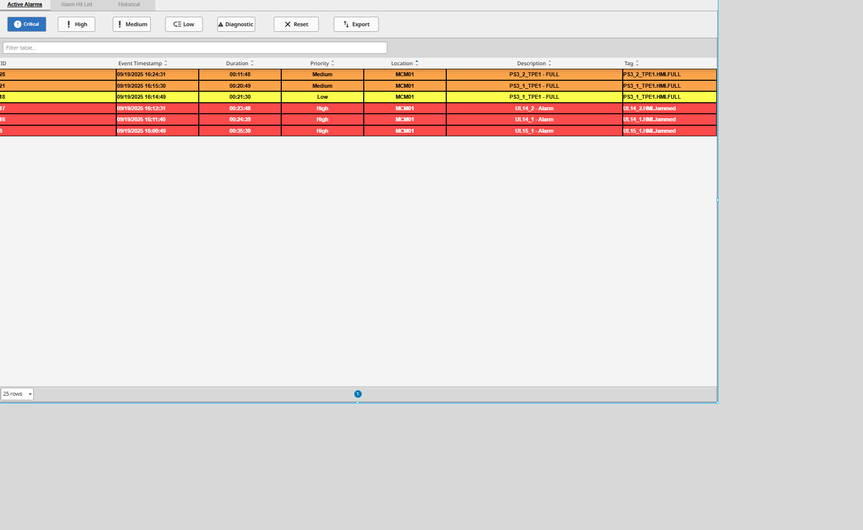
Task: Toggle the Low priority filter button
Action: tap(183, 24)
